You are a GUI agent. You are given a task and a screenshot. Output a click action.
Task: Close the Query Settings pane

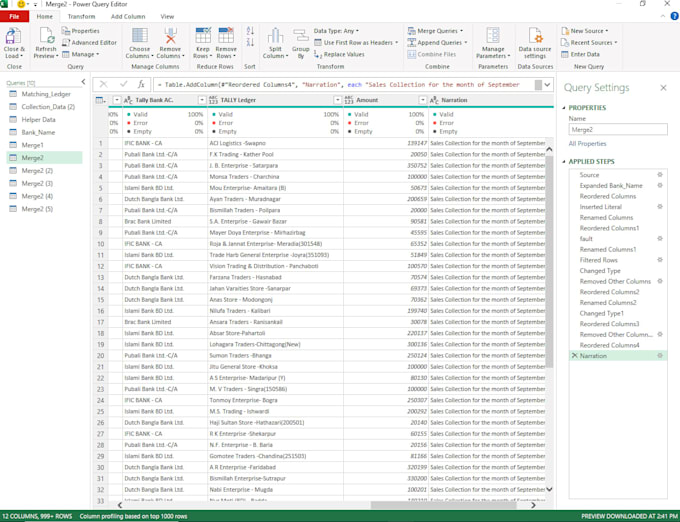[x=663, y=88]
